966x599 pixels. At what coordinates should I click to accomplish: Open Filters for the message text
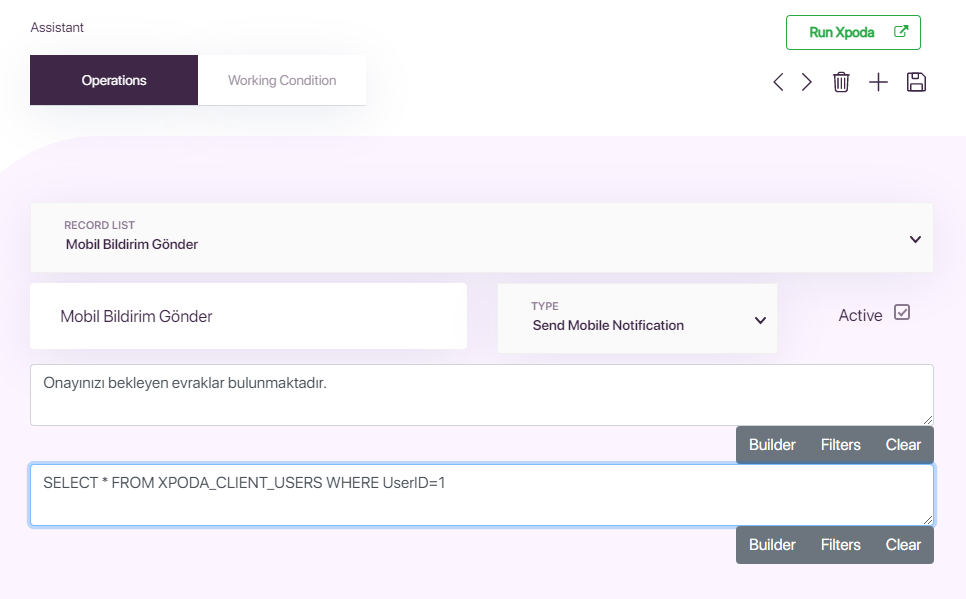pos(840,445)
